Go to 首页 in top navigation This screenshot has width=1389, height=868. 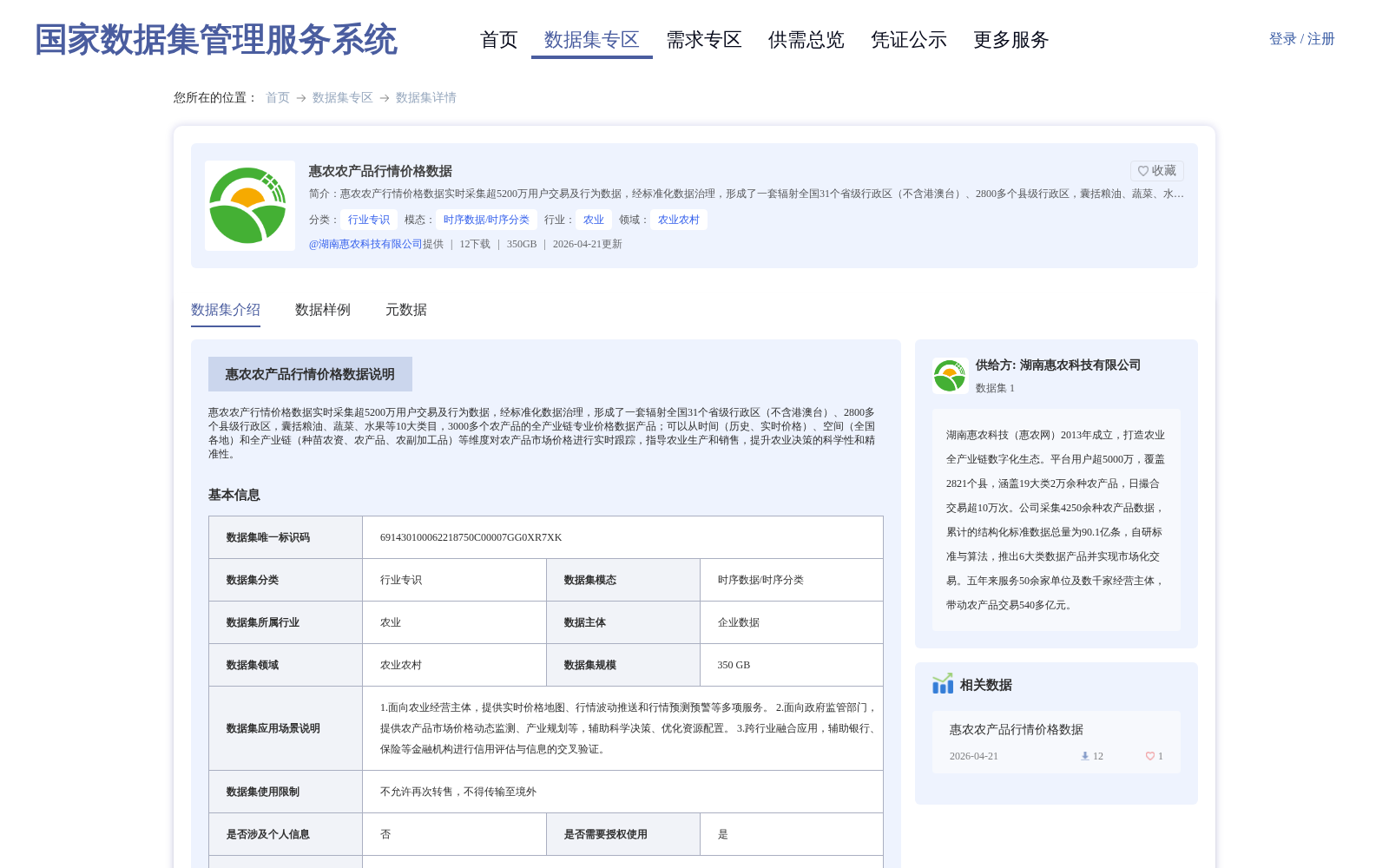pos(499,40)
